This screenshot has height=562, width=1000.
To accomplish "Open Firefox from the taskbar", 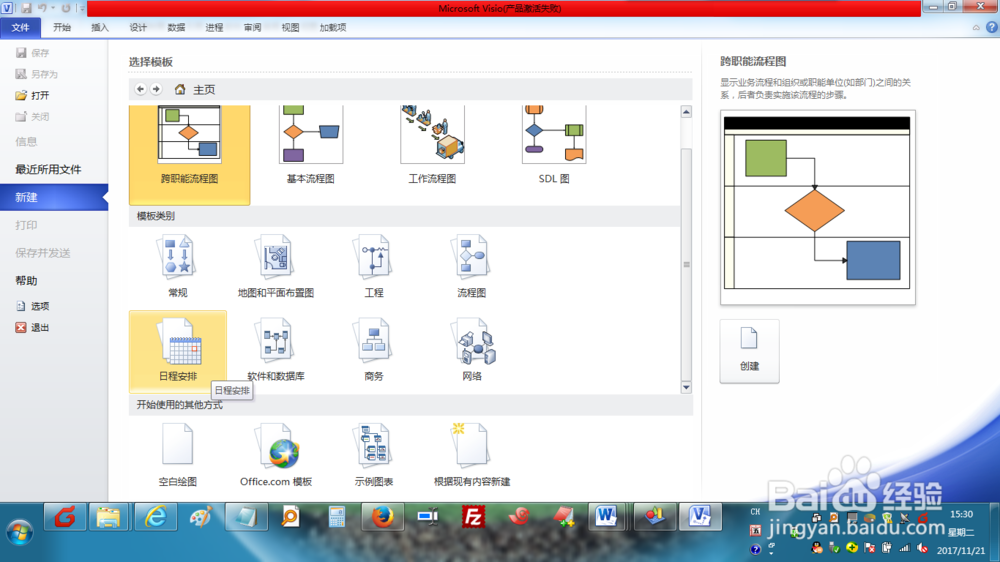I will coord(382,517).
